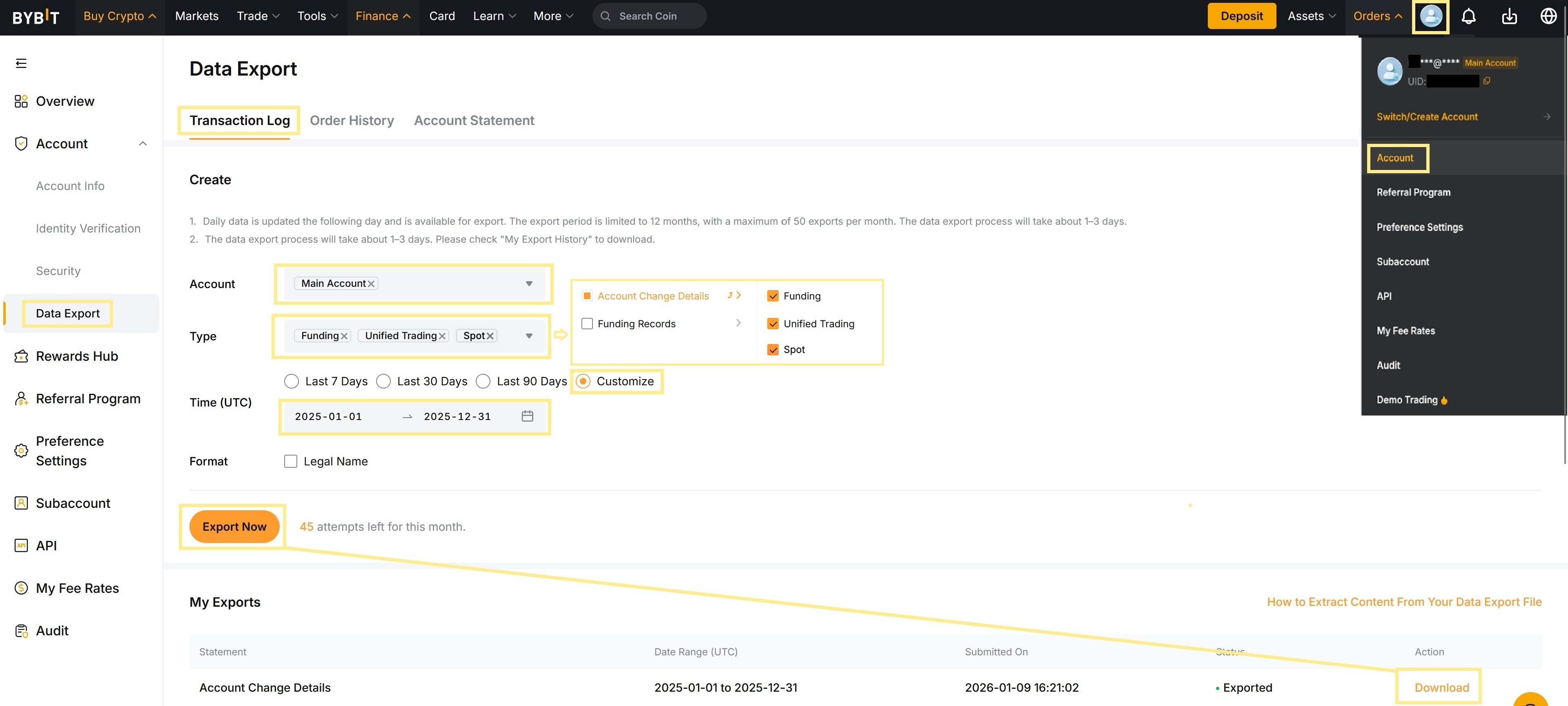
Task: Enable the Legal Name format checkbox
Action: pyautogui.click(x=290, y=461)
